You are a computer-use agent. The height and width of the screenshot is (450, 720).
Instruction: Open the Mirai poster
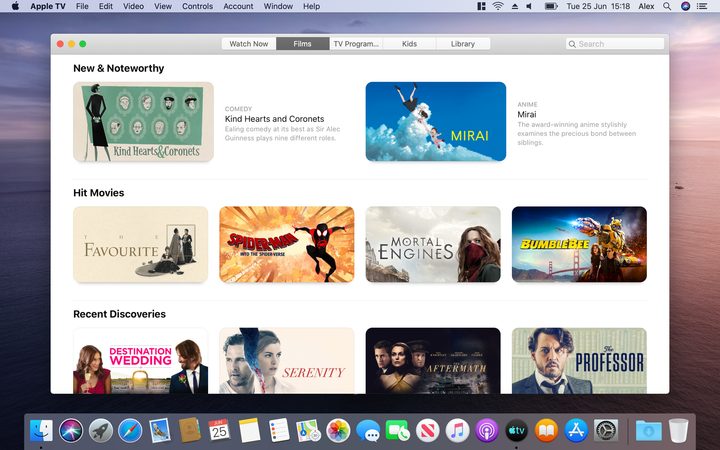[436, 122]
